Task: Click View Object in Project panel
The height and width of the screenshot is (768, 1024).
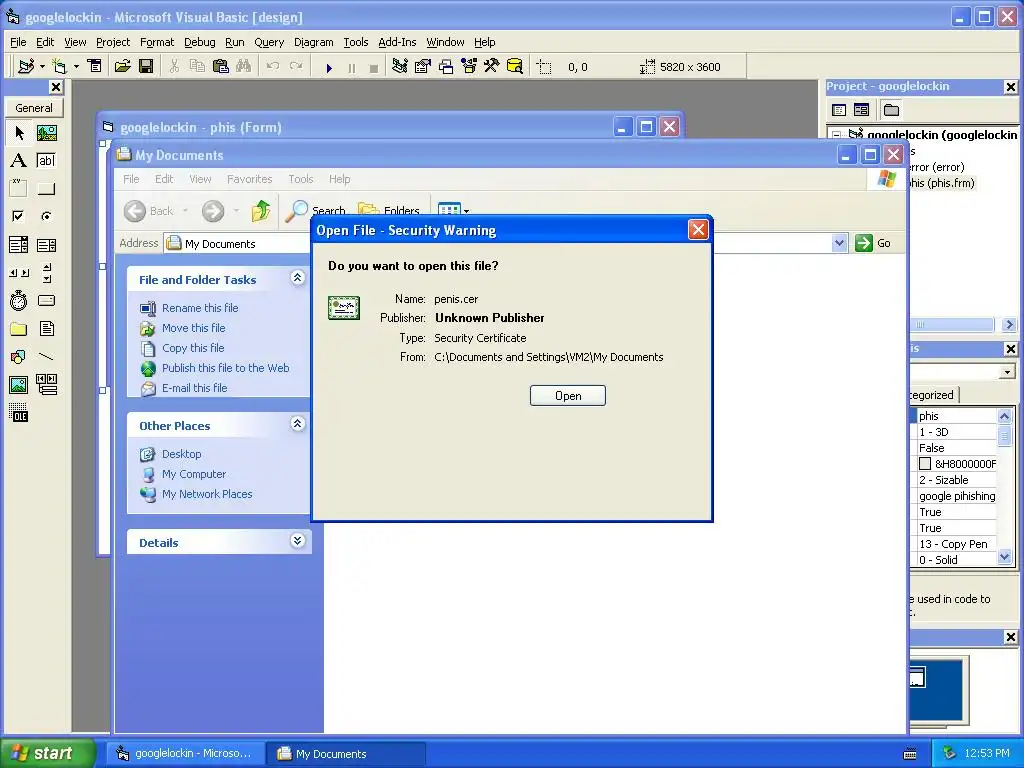Action: tap(861, 110)
